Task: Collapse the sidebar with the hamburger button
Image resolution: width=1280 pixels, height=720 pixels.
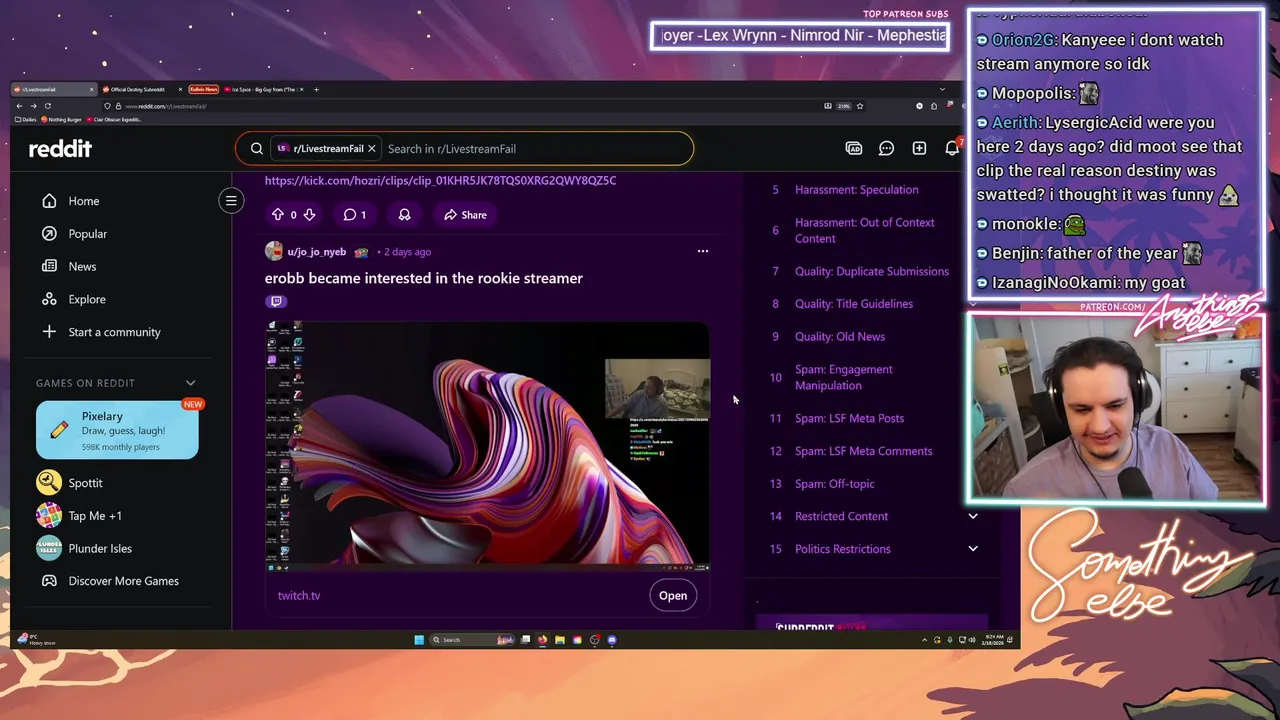Action: click(x=231, y=201)
